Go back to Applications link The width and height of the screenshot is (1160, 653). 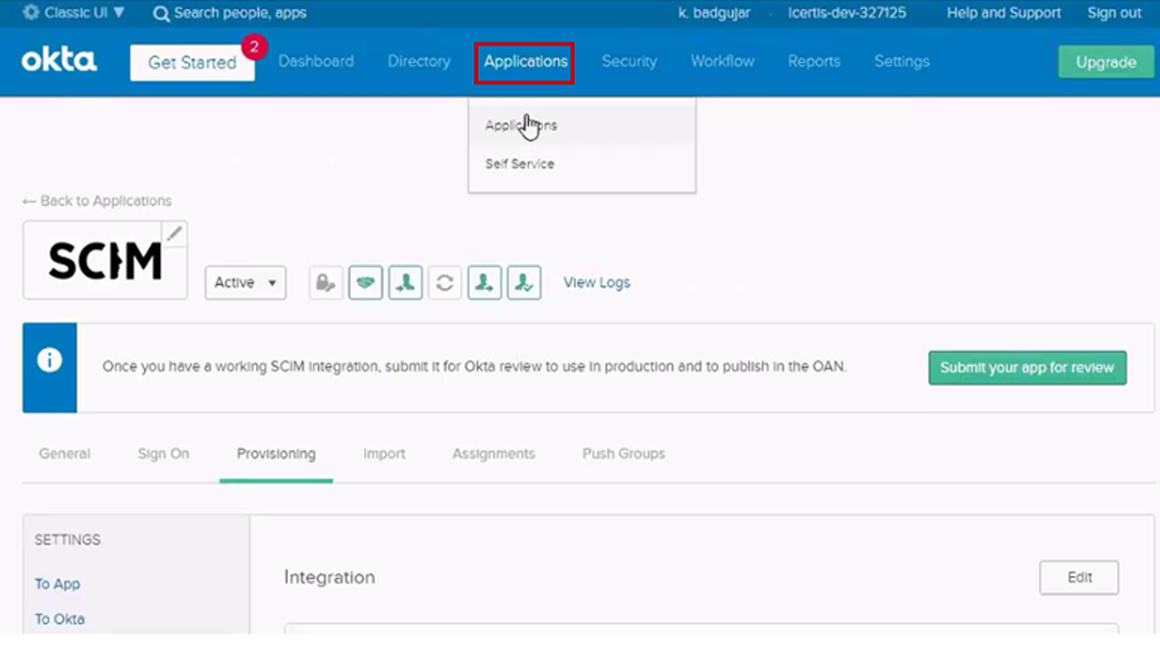point(97,201)
